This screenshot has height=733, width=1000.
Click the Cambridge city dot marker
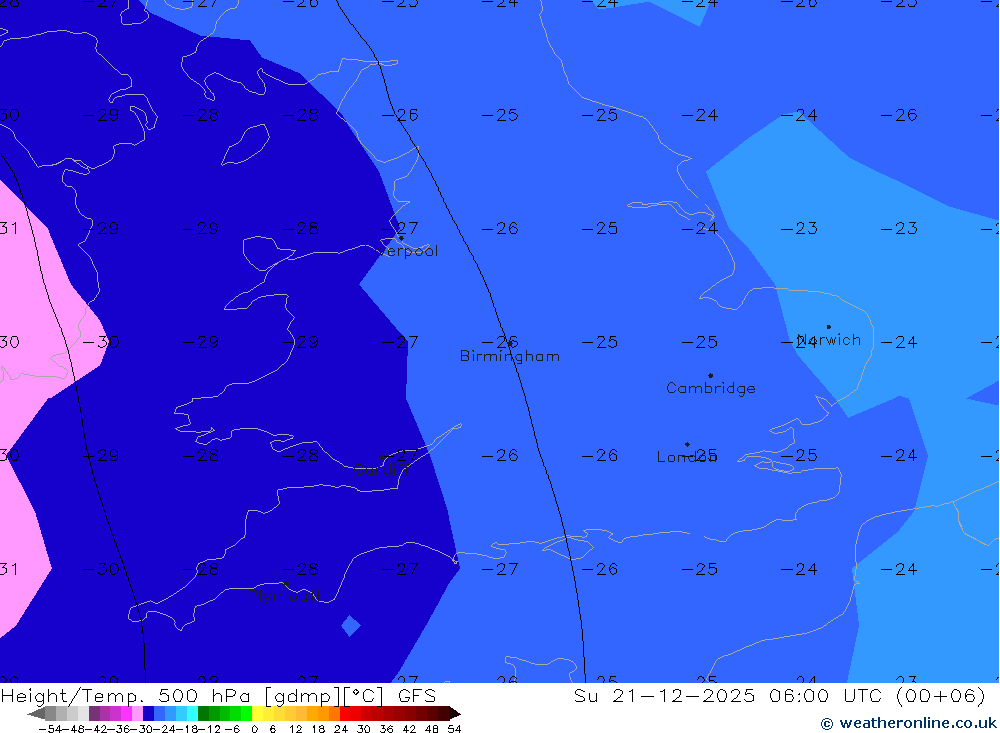coord(710,376)
